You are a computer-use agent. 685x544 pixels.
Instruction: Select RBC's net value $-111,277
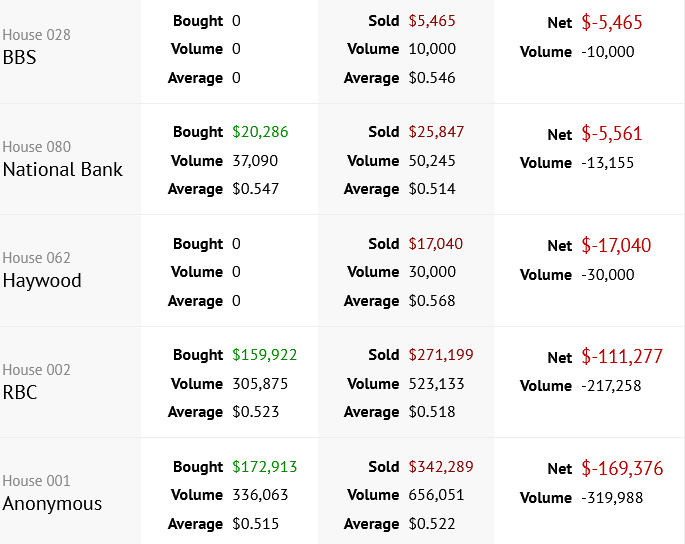[621, 357]
